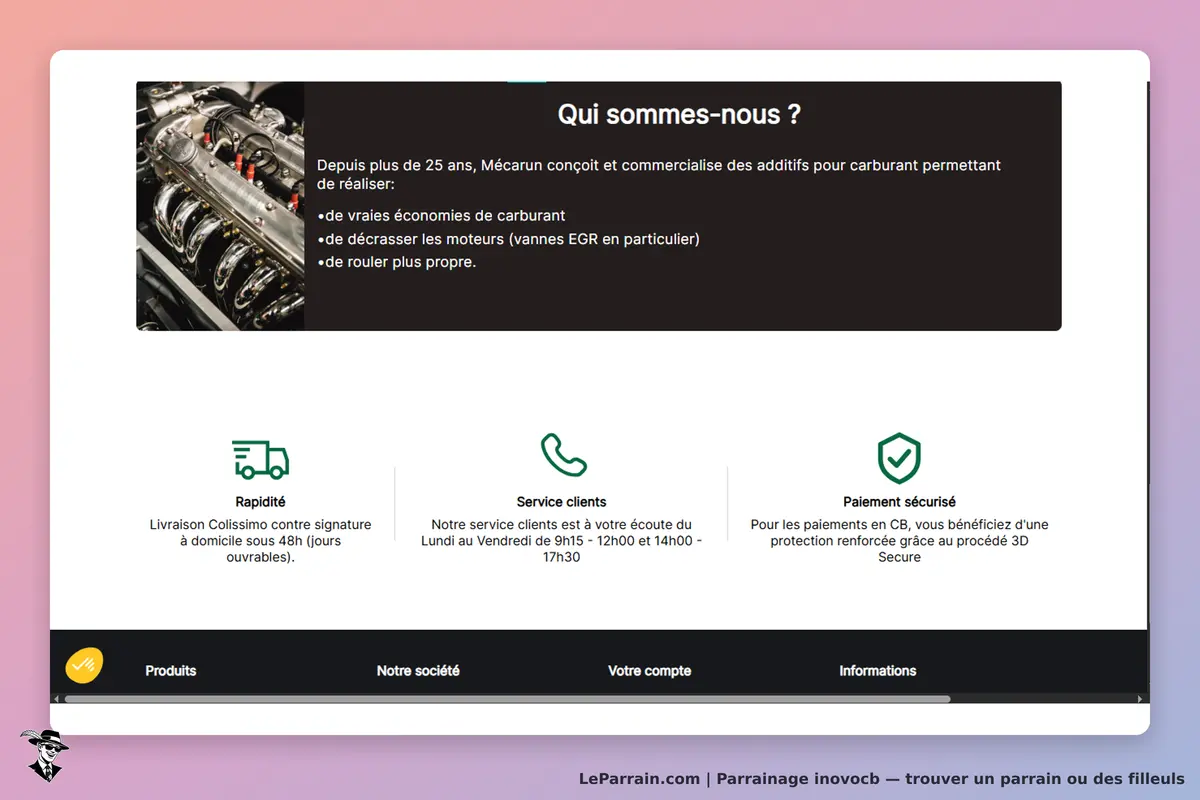The height and width of the screenshot is (800, 1200).
Task: Click 'de vraies économies de carburant' bullet
Action: click(x=441, y=215)
